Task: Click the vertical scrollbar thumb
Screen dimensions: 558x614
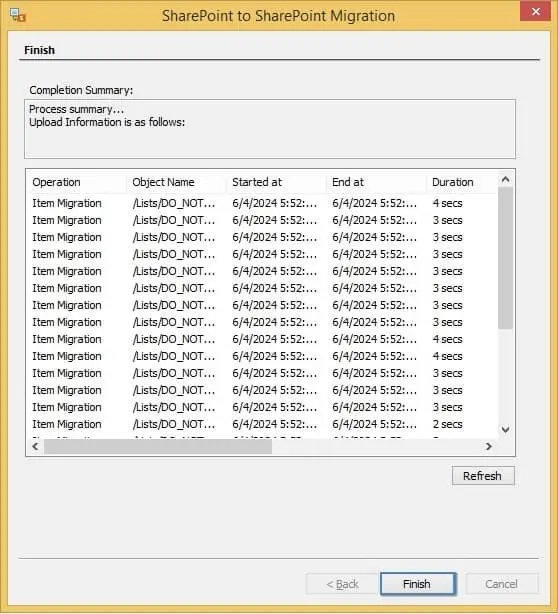Action: pos(505,258)
